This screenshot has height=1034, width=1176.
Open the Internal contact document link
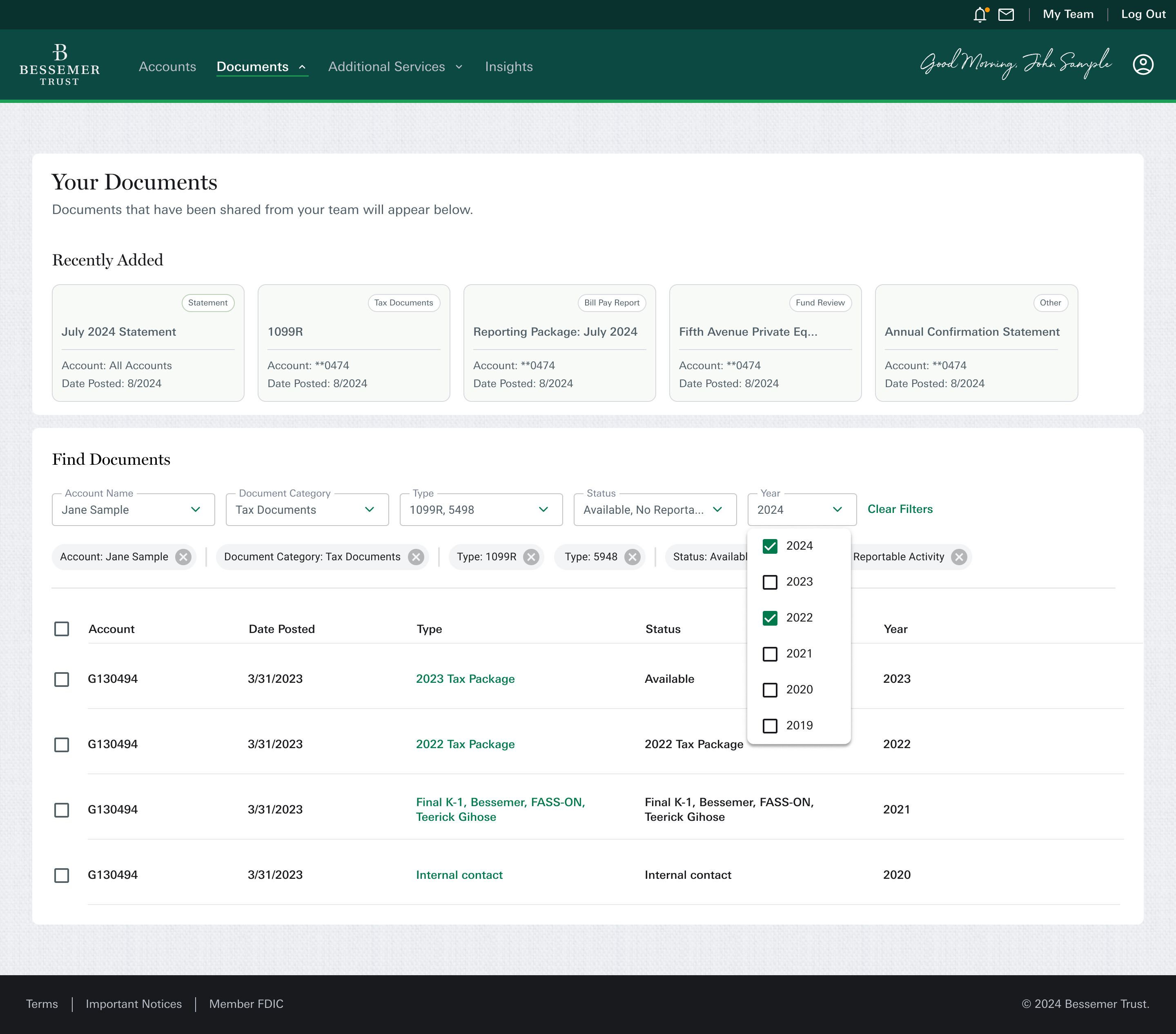[x=459, y=875]
